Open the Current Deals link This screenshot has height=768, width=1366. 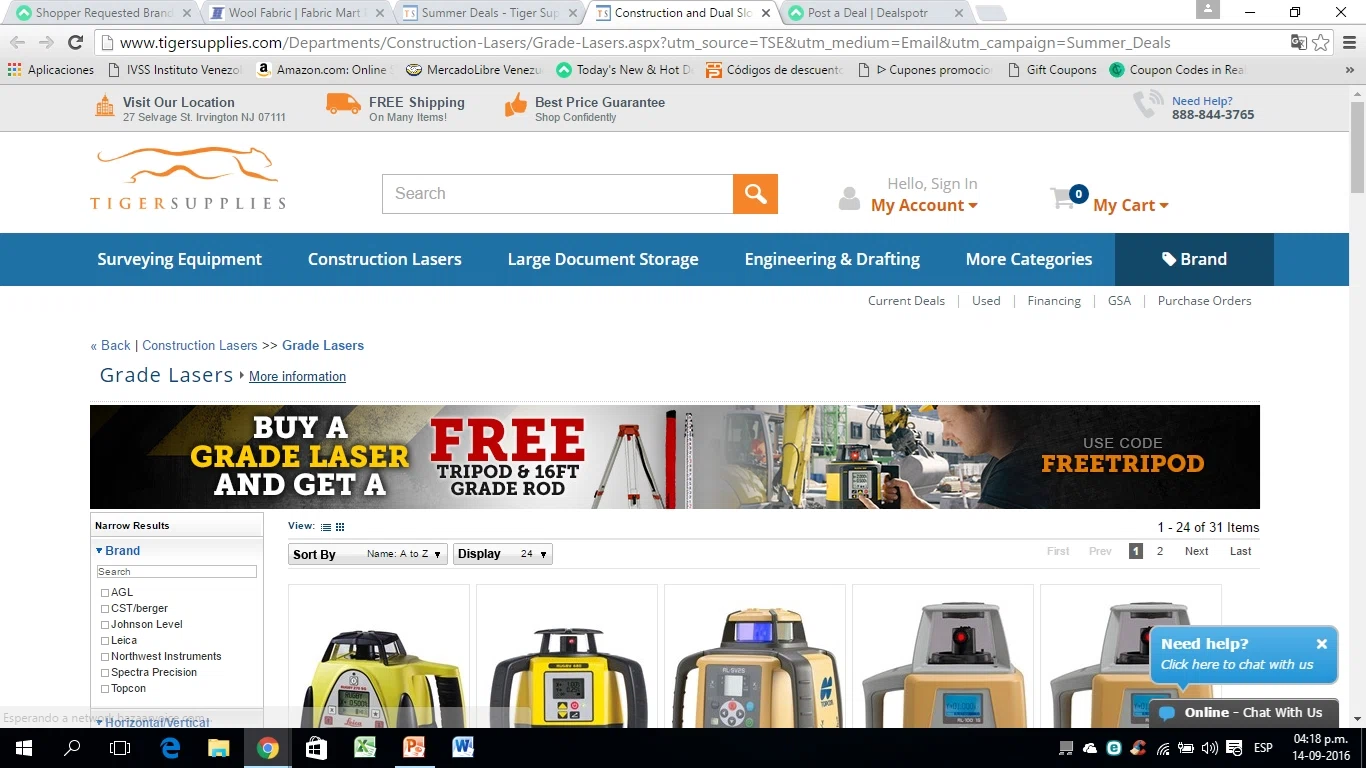click(906, 301)
